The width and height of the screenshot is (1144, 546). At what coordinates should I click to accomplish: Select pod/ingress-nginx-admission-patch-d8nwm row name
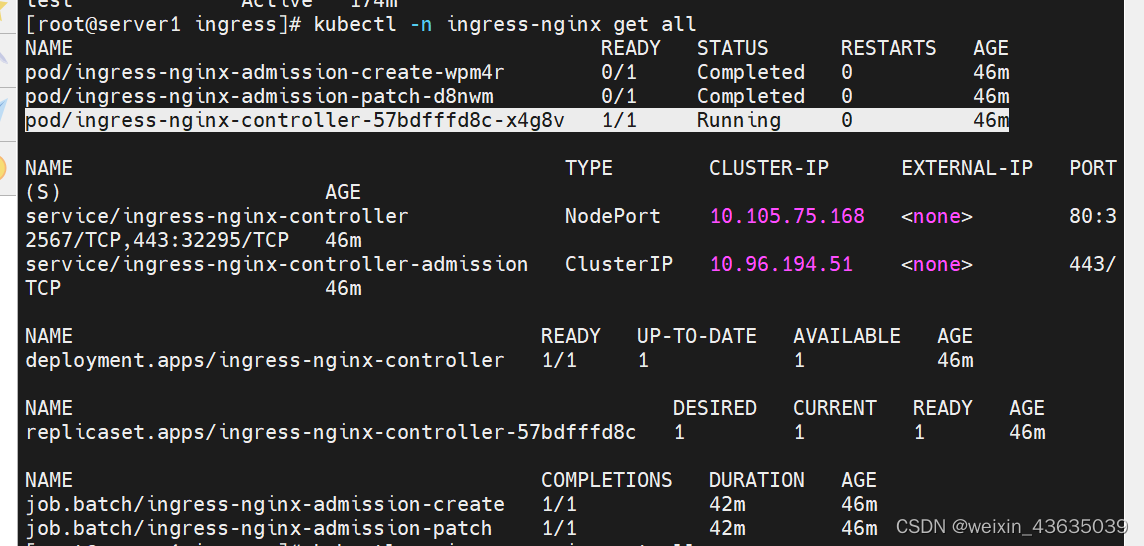pyautogui.click(x=259, y=96)
